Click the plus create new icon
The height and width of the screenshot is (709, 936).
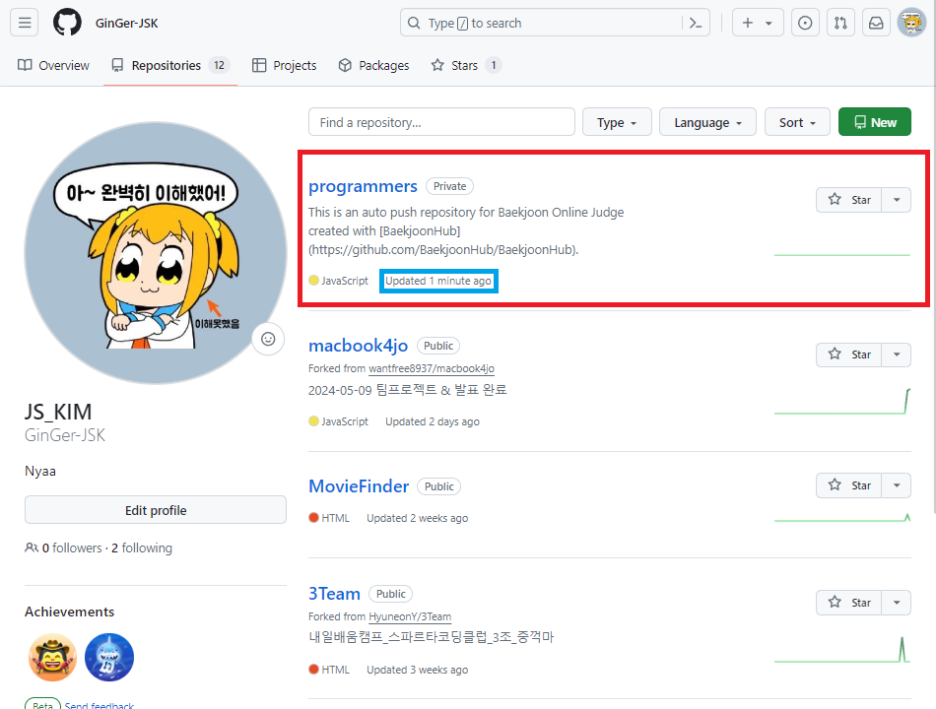[x=747, y=23]
